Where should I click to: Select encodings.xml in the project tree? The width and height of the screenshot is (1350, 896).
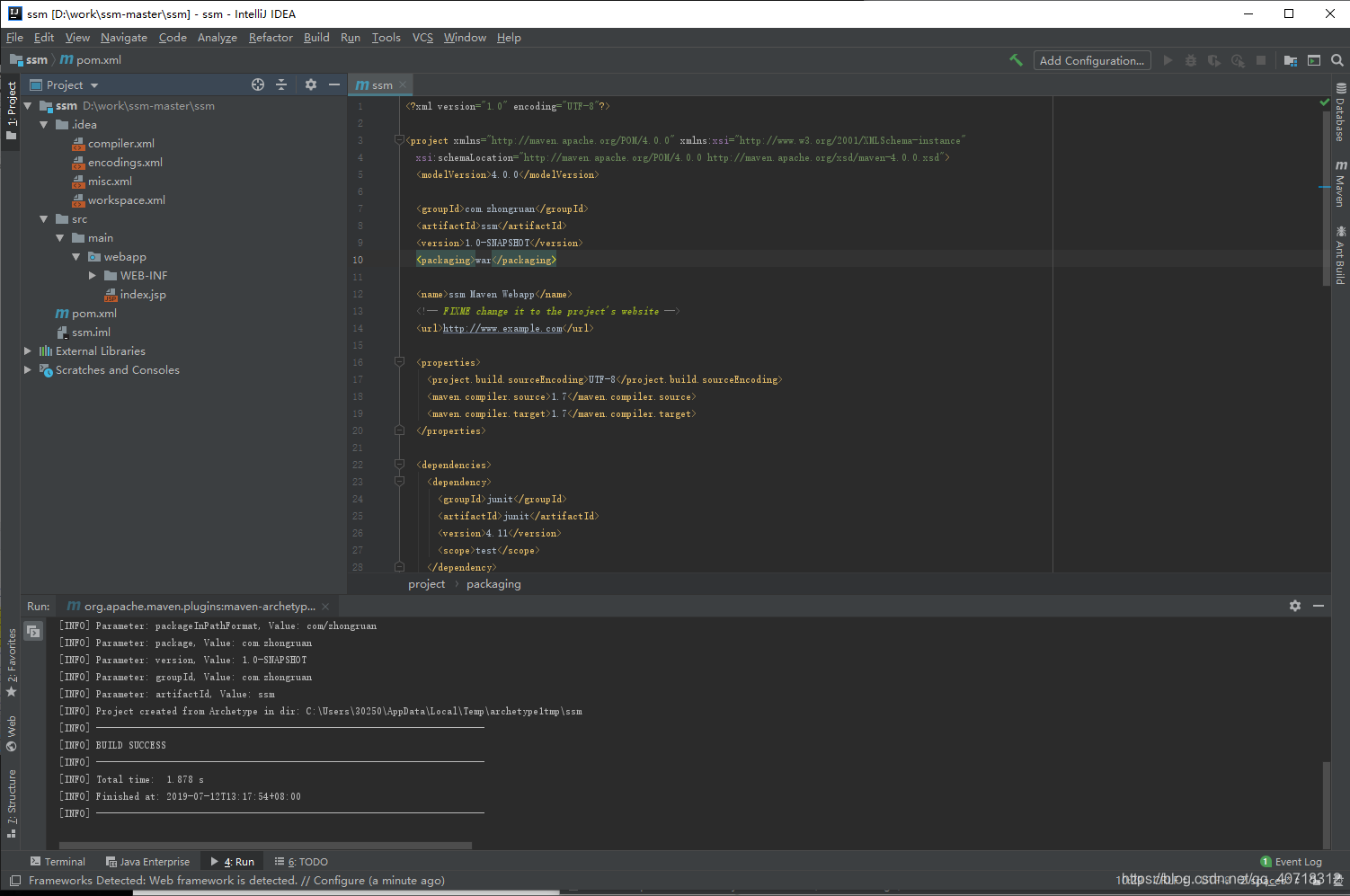pyautogui.click(x=117, y=163)
